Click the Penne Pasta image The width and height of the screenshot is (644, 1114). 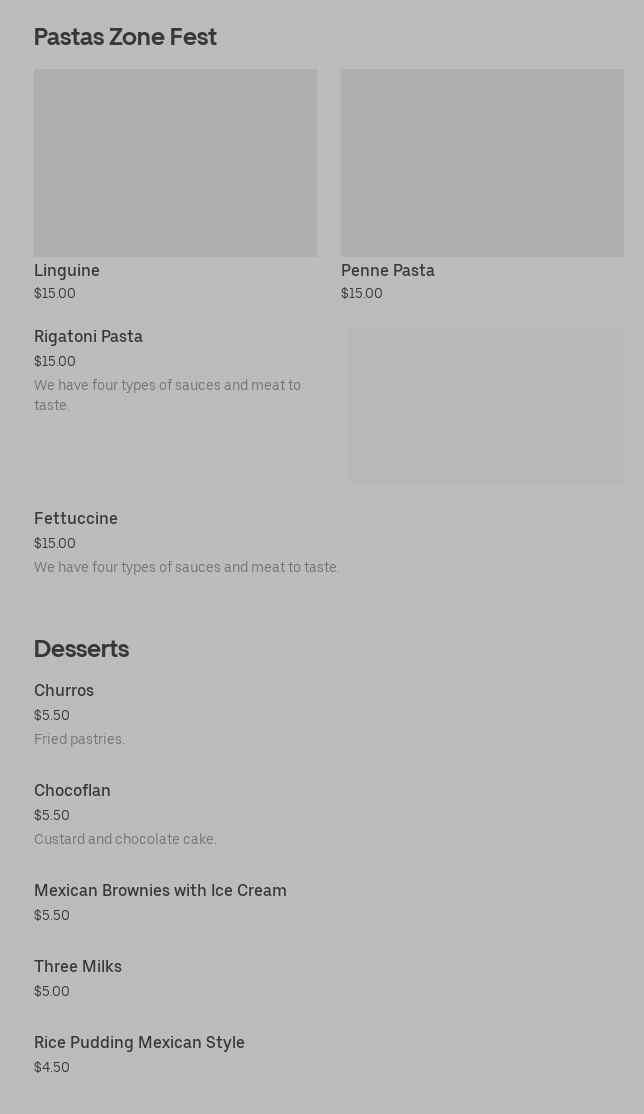[x=482, y=163]
